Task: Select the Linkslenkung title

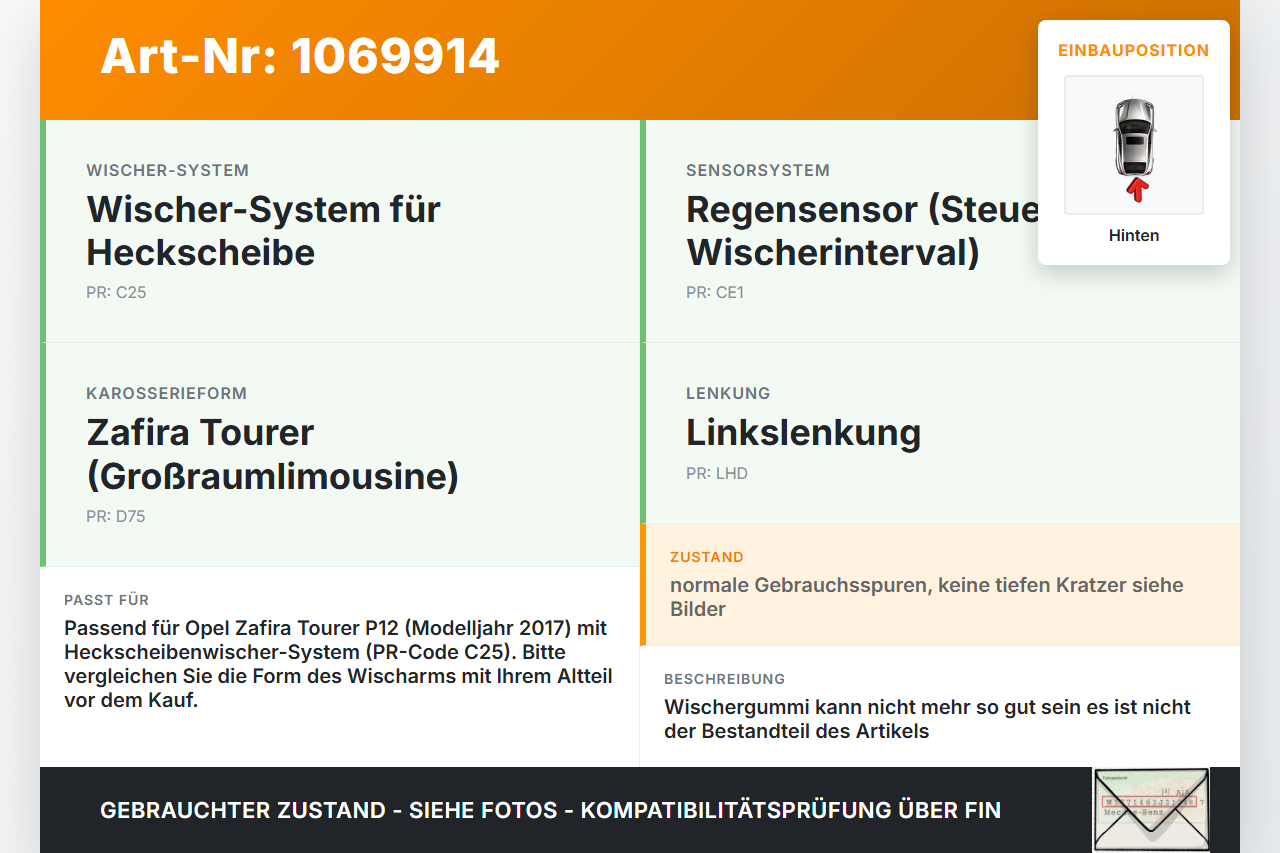Action: point(803,433)
